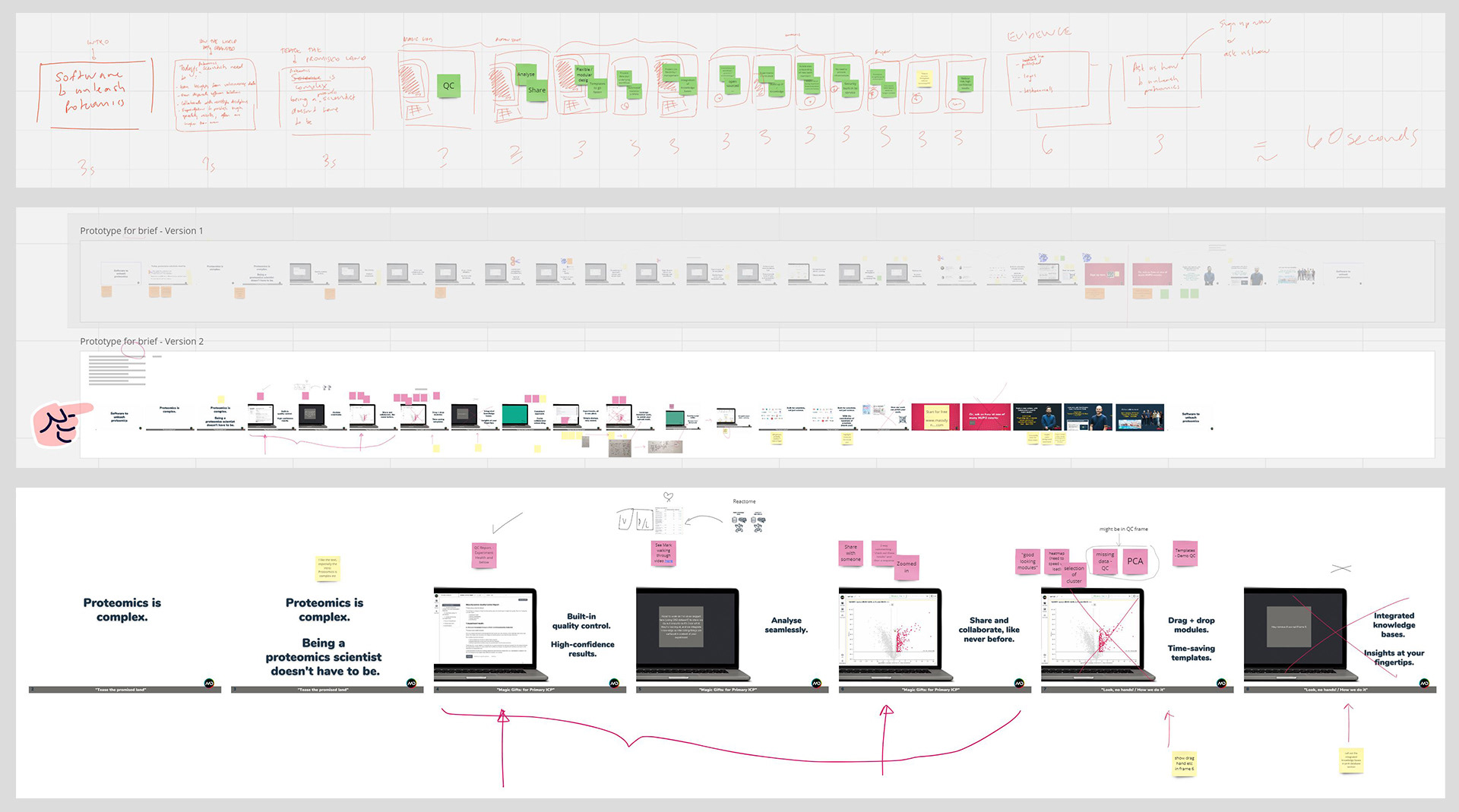Select the dark-screen laptop beside 'Analyse seamlessly'
The image size is (1459, 812).
pyautogui.click(x=693, y=634)
